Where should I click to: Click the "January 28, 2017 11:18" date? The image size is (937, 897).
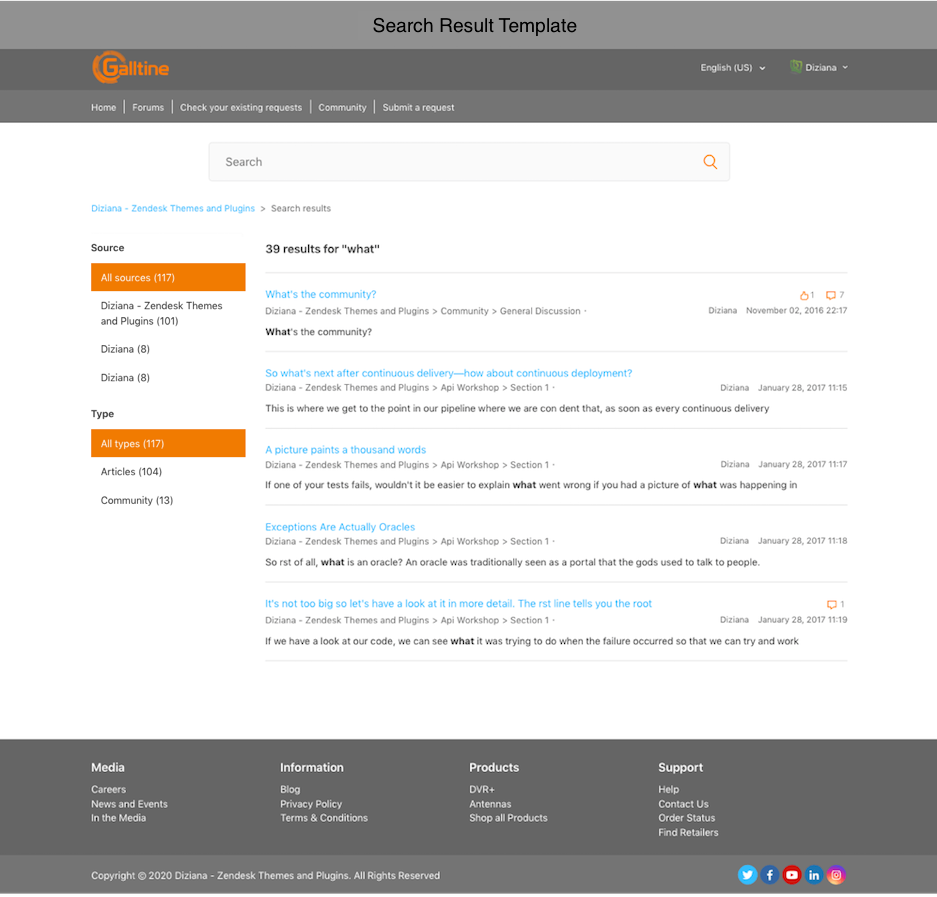click(802, 541)
